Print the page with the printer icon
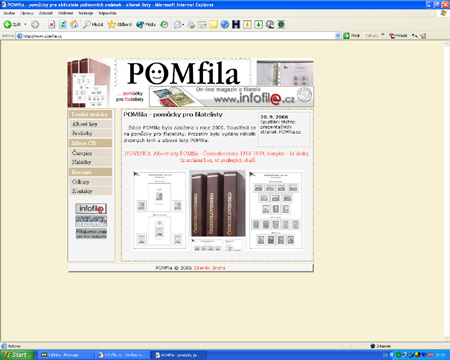This screenshot has height=360, width=450. [191, 24]
